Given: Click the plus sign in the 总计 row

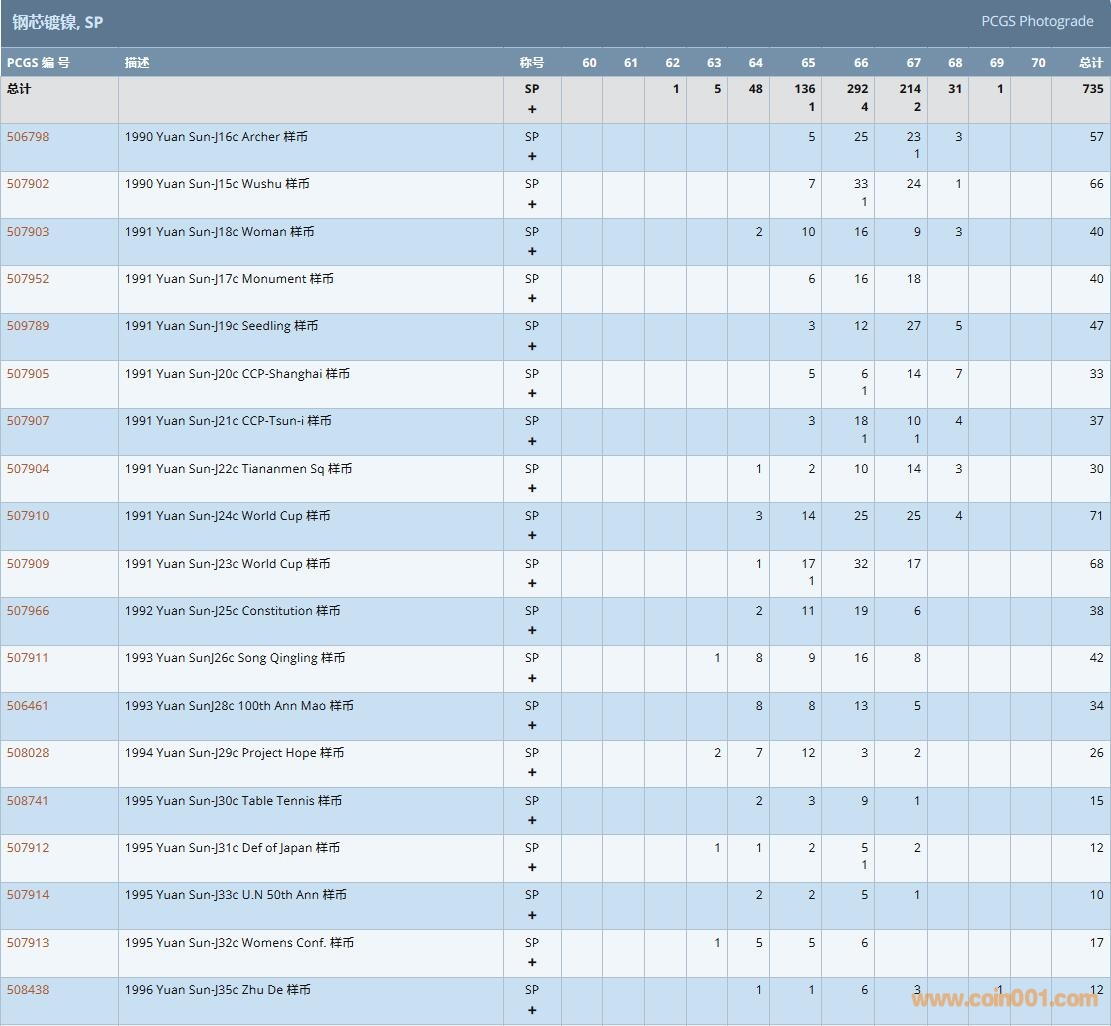Looking at the screenshot, I should pos(532,109).
